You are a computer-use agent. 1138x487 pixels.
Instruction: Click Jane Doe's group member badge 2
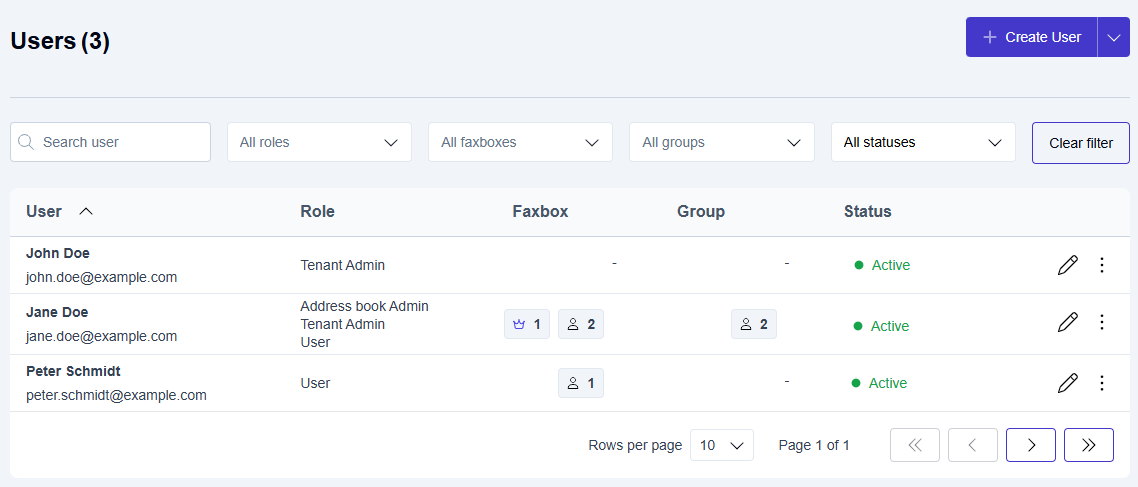[753, 324]
